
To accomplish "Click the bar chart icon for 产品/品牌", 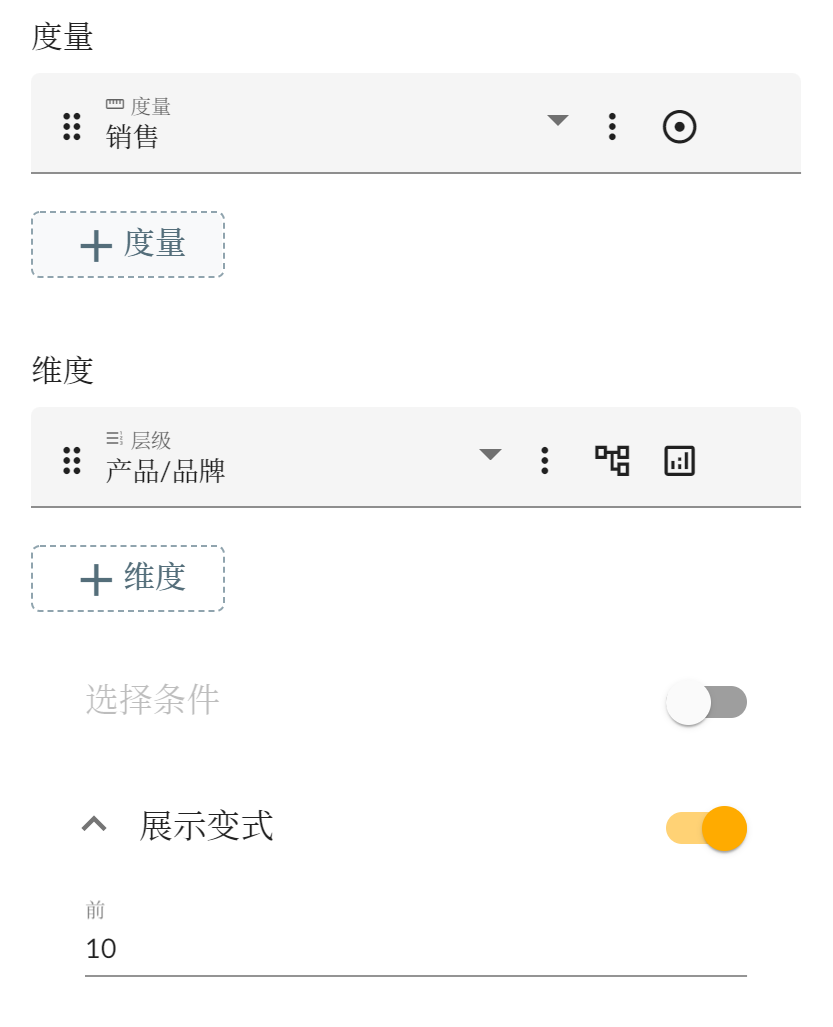I will [x=679, y=461].
